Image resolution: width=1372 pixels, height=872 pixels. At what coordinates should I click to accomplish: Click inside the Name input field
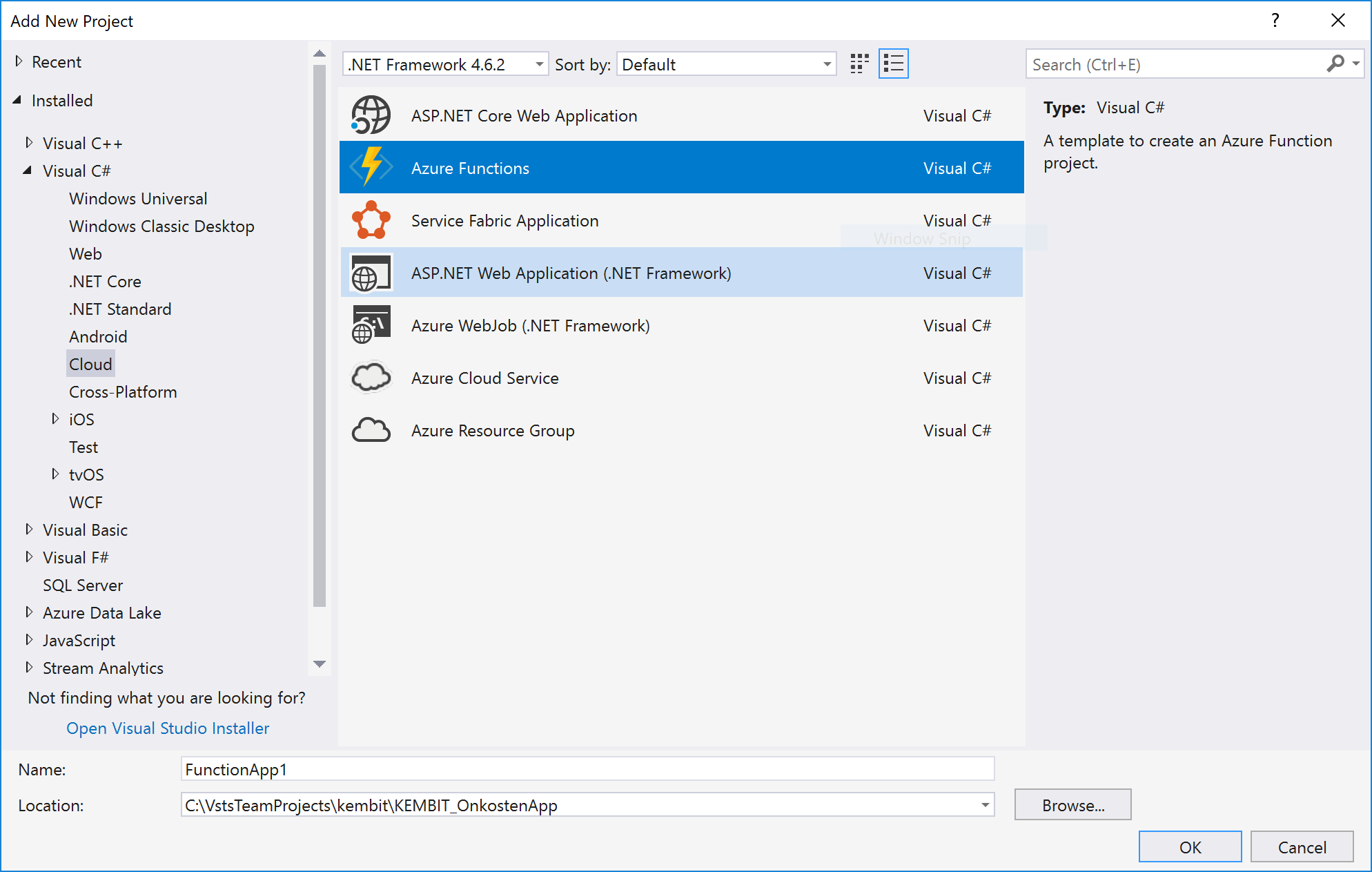pyautogui.click(x=587, y=769)
